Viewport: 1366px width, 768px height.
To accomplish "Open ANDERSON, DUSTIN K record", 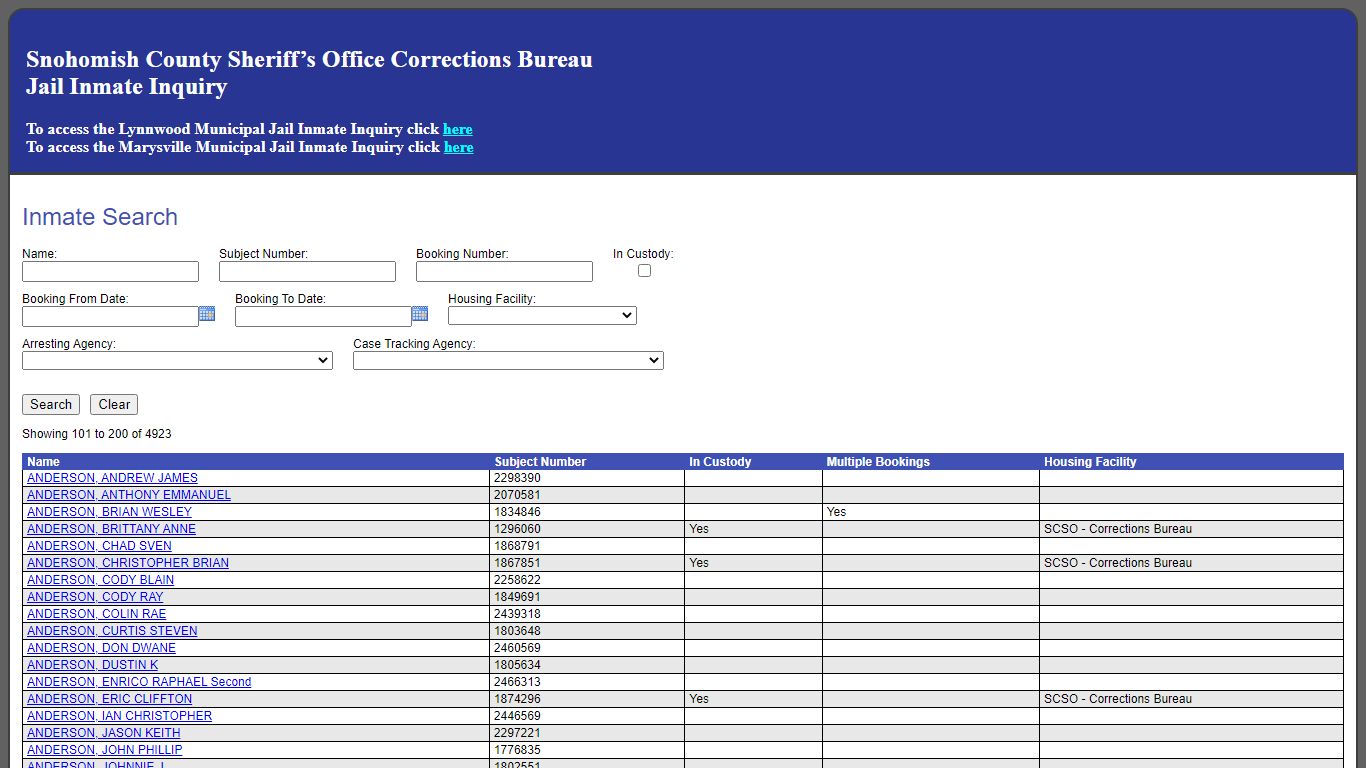I will (x=92, y=665).
